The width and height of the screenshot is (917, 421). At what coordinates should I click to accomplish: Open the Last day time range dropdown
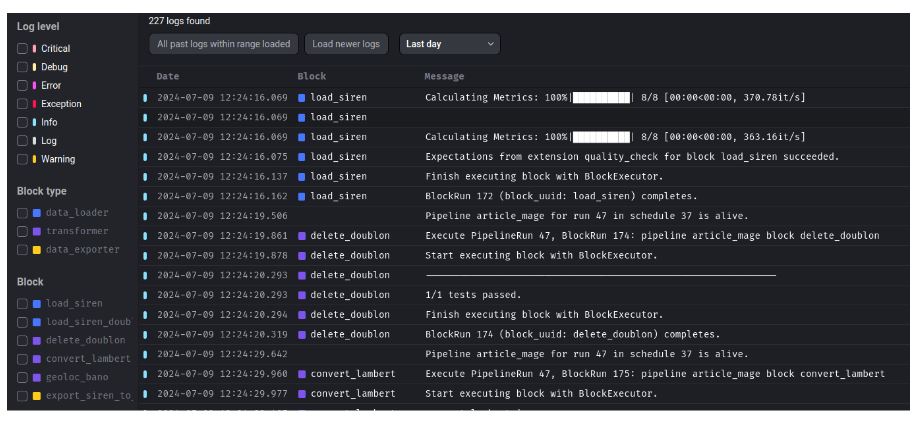449,44
